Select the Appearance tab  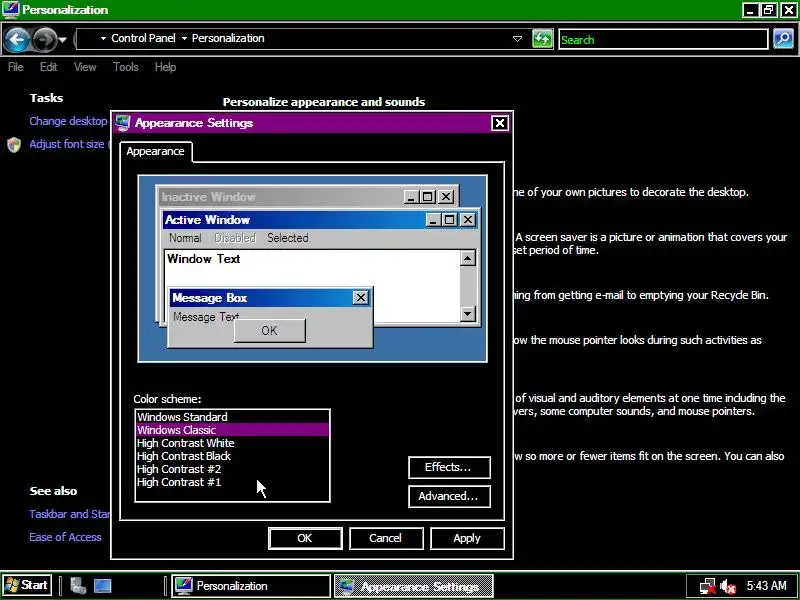(156, 152)
